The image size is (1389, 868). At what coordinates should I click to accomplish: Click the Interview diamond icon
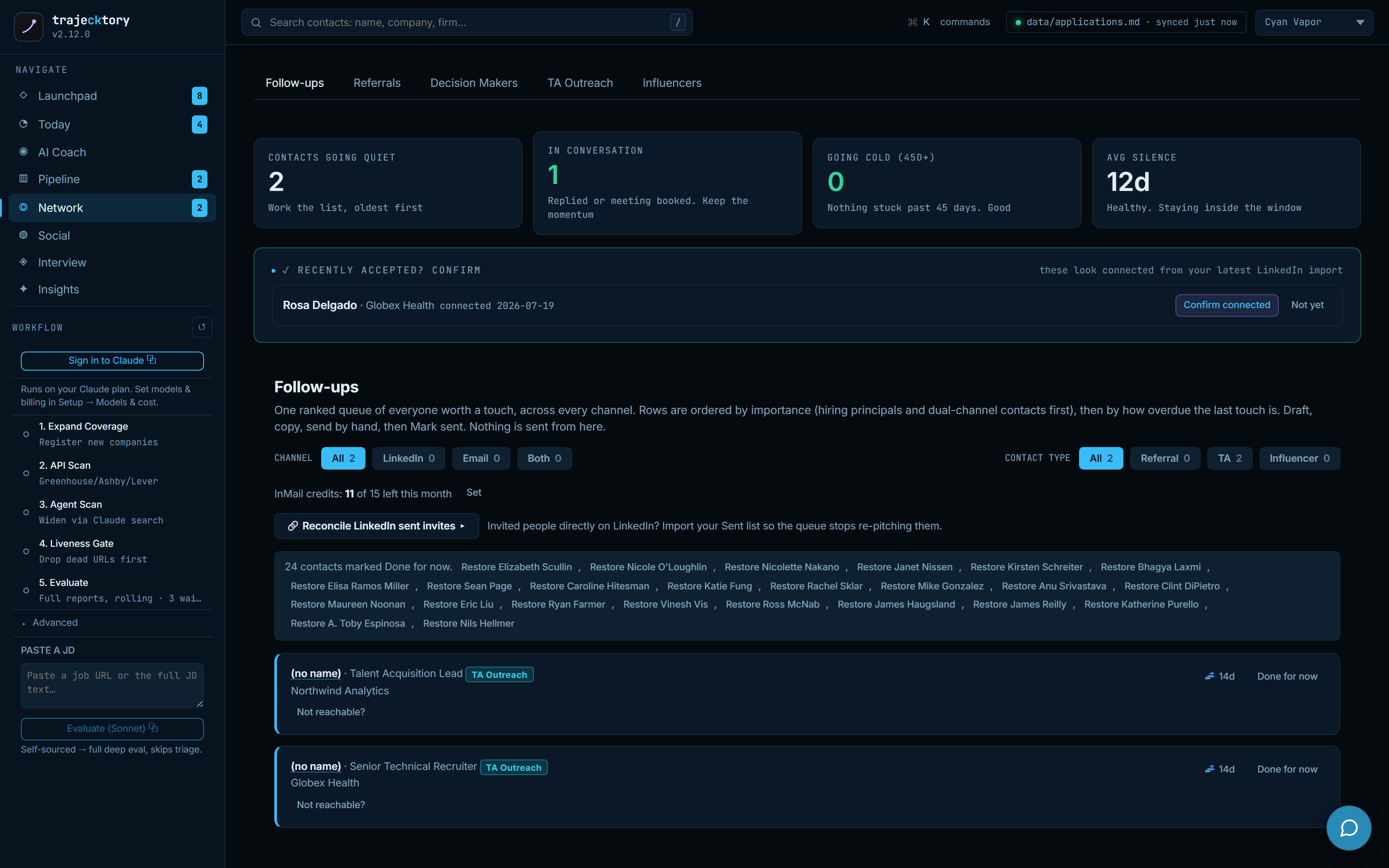pos(23,262)
